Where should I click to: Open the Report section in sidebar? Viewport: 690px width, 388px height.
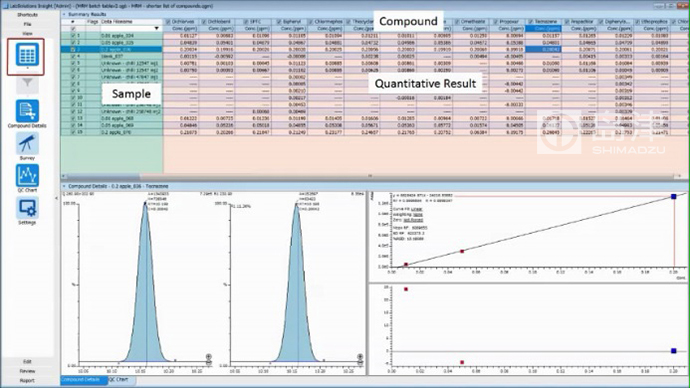tap(27, 381)
